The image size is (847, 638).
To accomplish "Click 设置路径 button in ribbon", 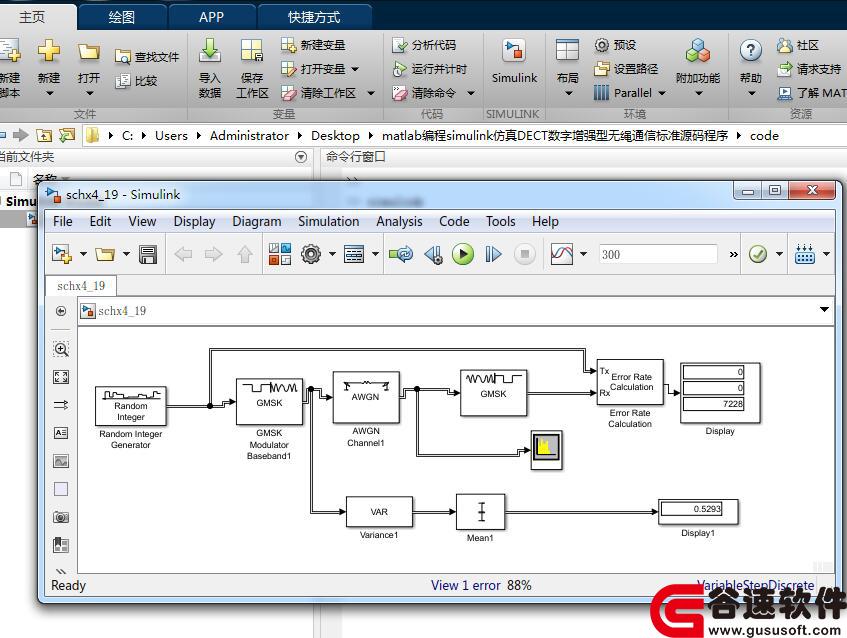I will click(x=627, y=69).
